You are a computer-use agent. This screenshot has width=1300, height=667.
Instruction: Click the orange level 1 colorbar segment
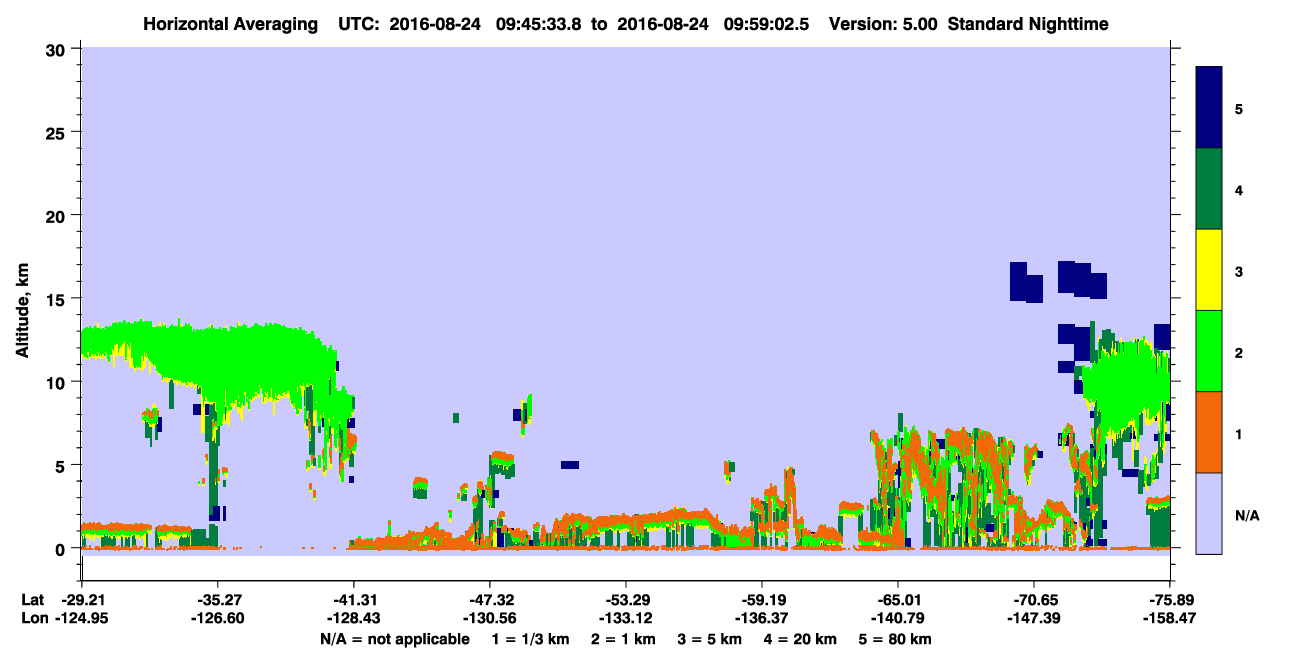tap(1209, 432)
